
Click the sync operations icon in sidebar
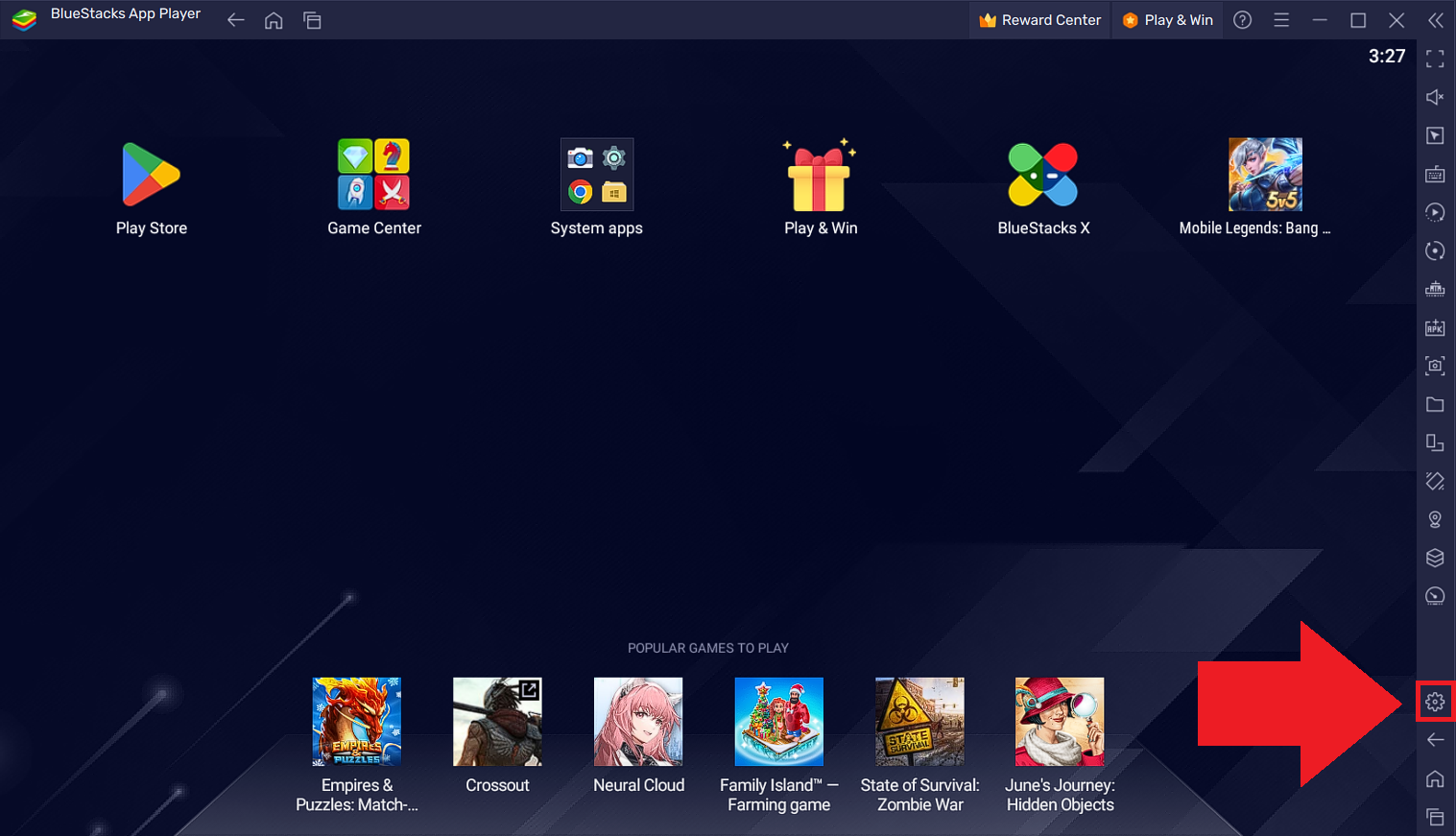[x=1435, y=251]
